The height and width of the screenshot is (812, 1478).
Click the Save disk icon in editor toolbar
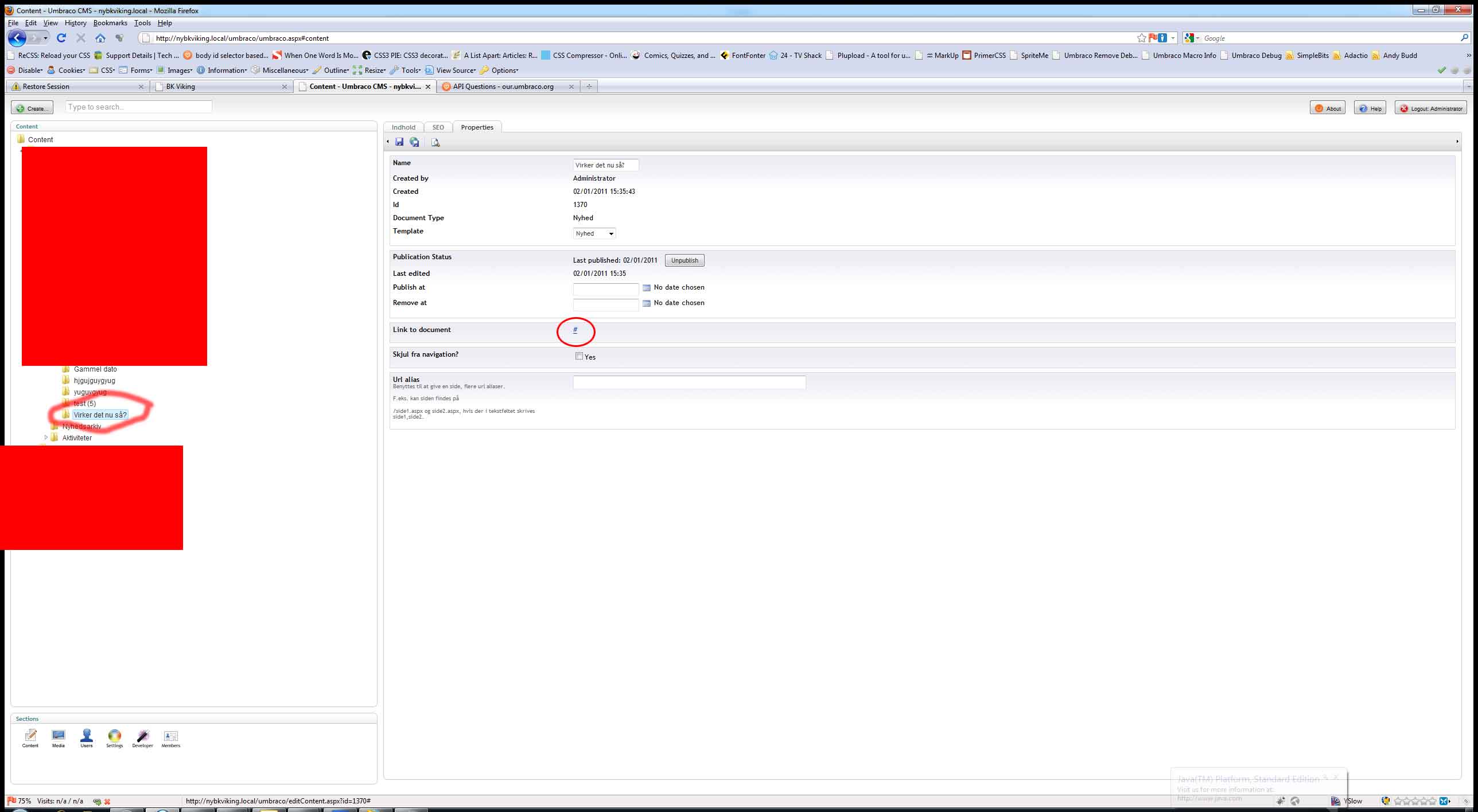(399, 142)
